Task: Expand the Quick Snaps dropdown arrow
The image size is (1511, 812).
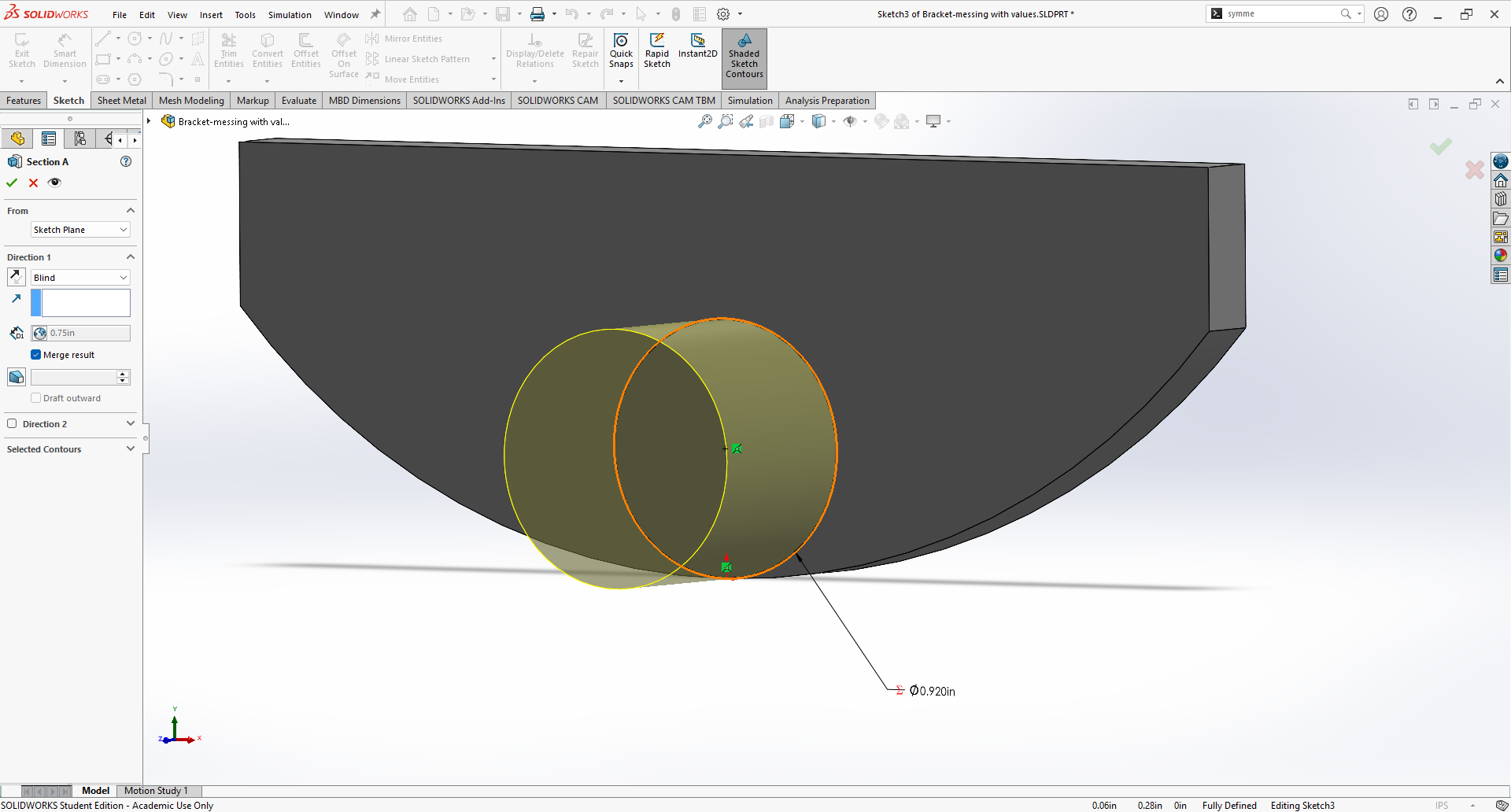Action: [x=621, y=81]
